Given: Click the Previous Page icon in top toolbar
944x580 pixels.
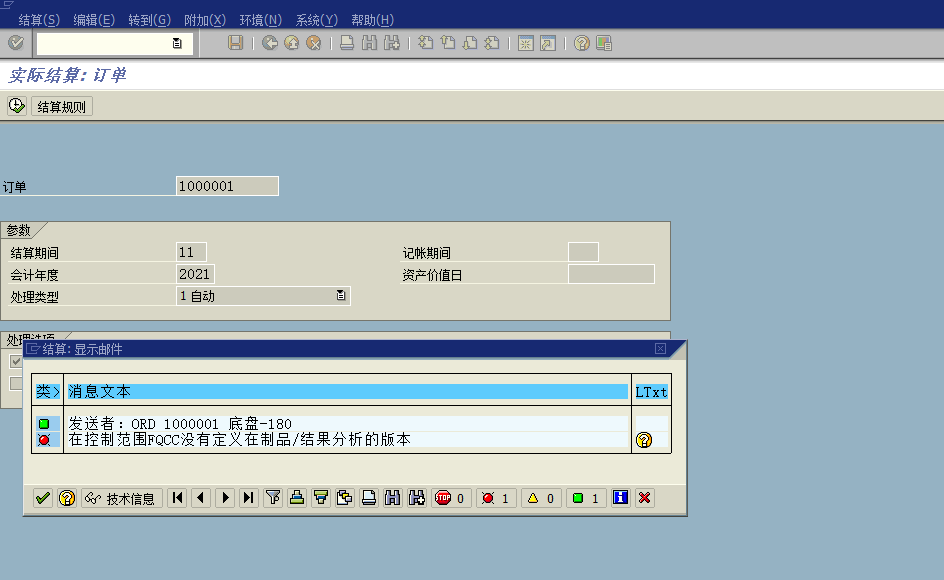Looking at the screenshot, I should (x=448, y=43).
